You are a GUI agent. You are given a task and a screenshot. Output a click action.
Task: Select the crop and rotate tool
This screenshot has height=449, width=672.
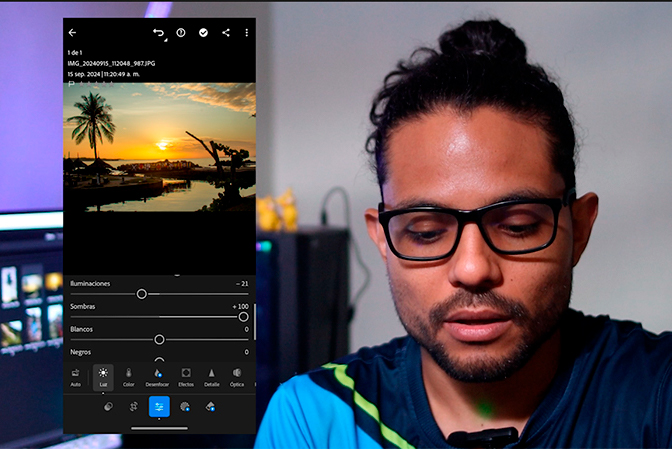133,407
